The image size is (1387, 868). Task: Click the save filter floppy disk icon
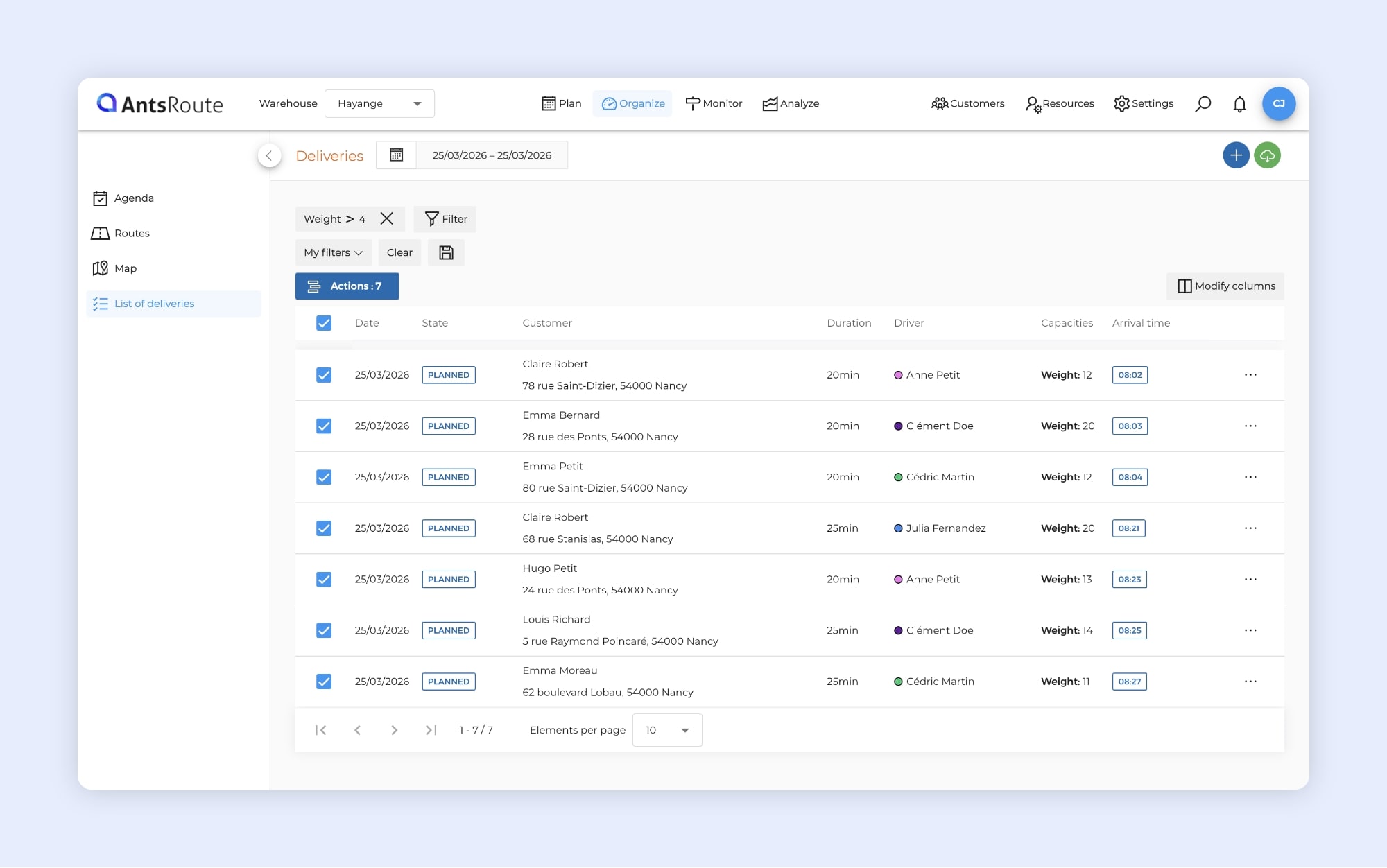(x=446, y=252)
